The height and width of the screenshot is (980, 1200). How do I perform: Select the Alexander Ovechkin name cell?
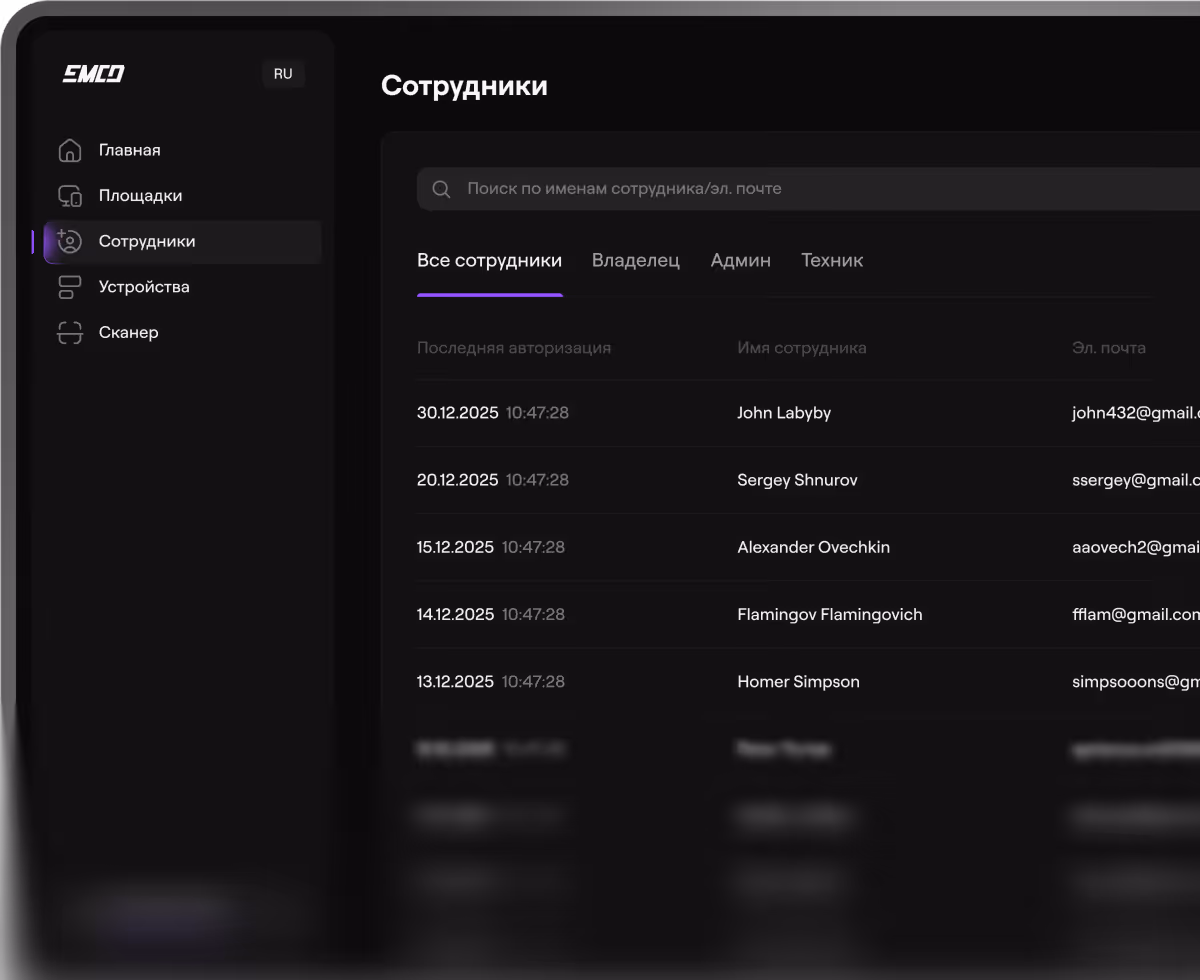pyautogui.click(x=813, y=547)
